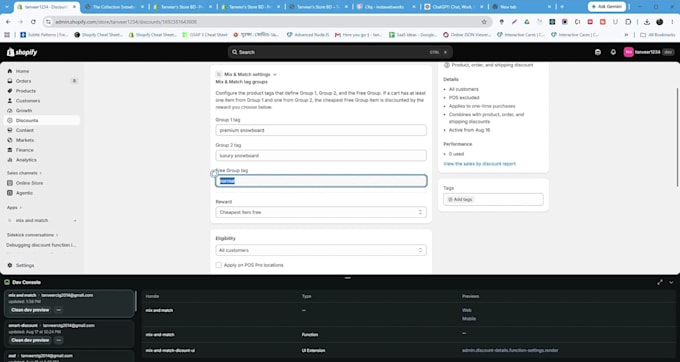Open the notifications bell
The image size is (680, 362).
(613, 52)
